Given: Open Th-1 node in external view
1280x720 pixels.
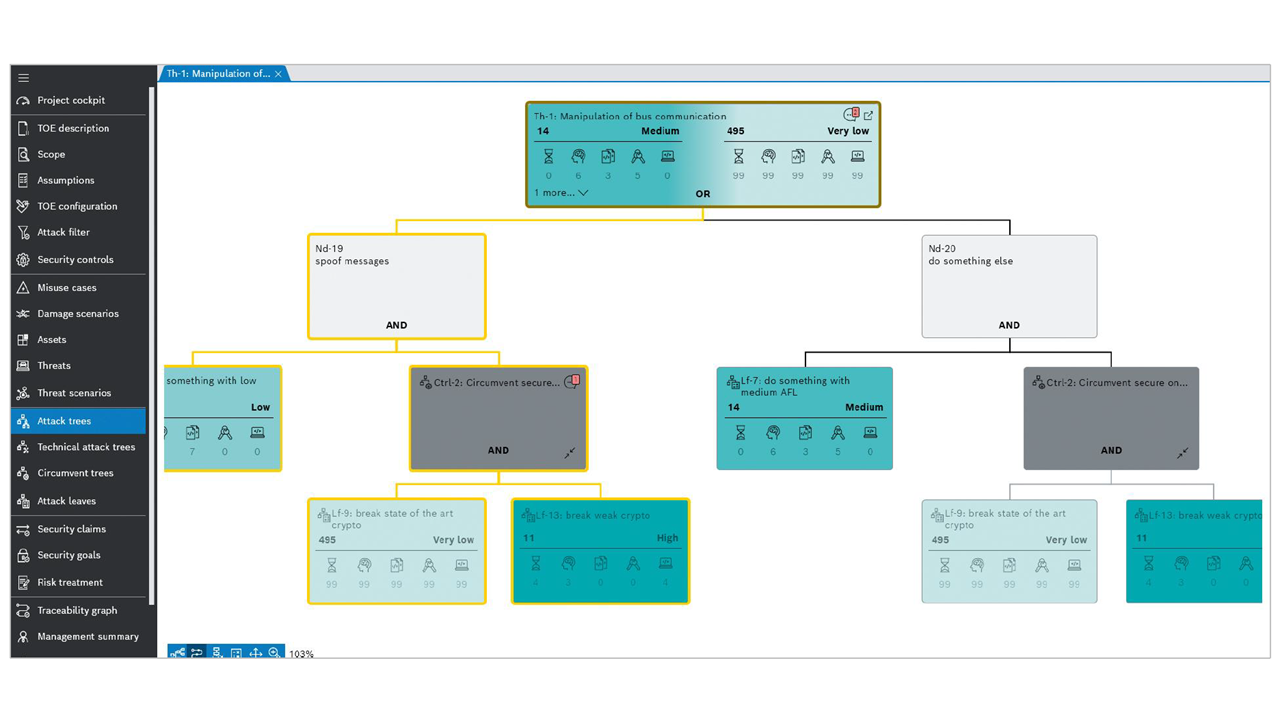Looking at the screenshot, I should pos(868,116).
